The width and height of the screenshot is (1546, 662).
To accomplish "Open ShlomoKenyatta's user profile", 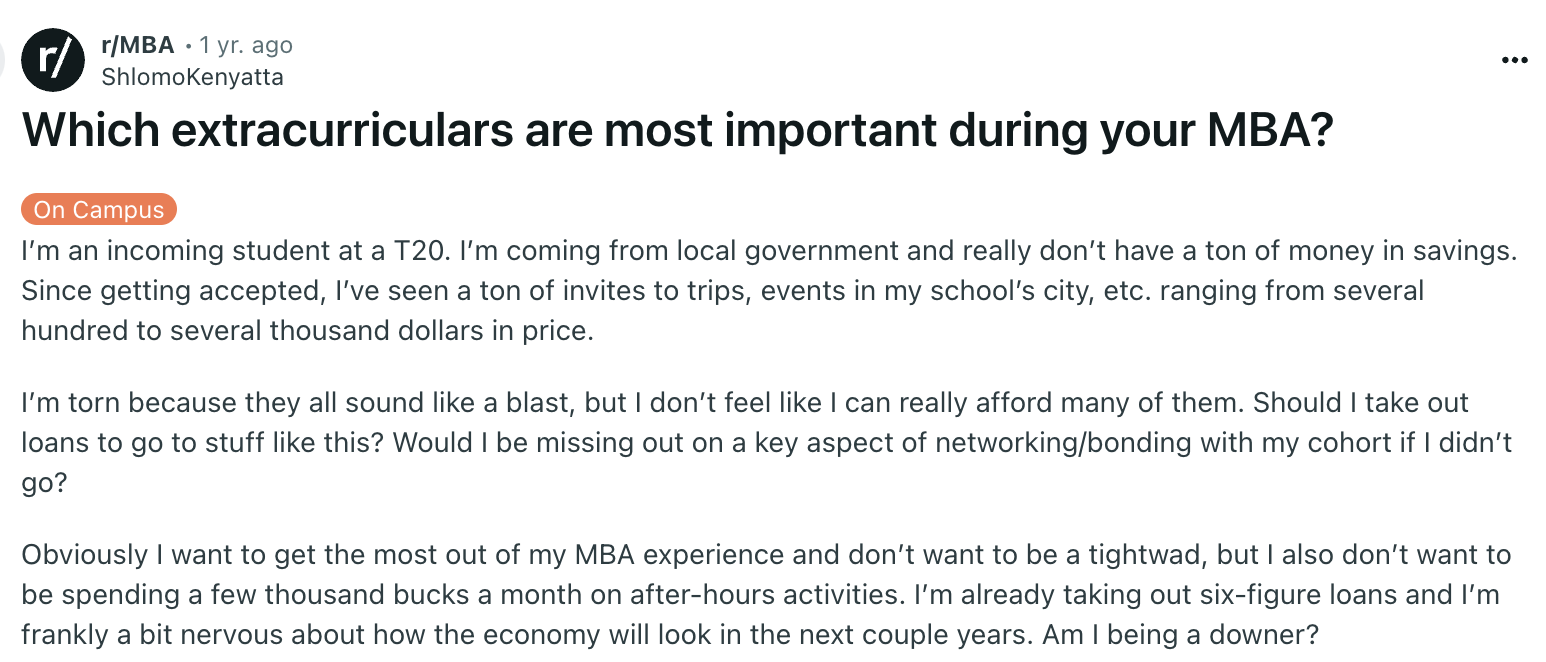I will pyautogui.click(x=193, y=77).
